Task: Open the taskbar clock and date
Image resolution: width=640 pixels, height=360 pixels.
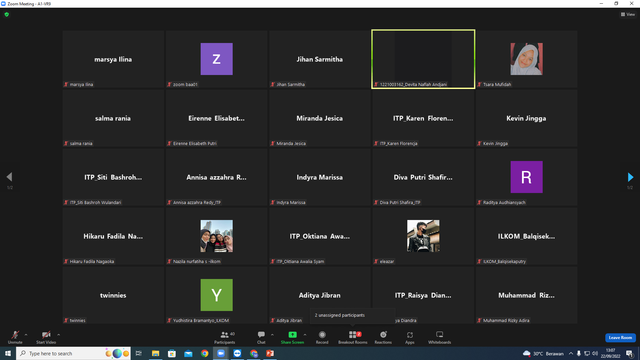Action: [x=611, y=353]
